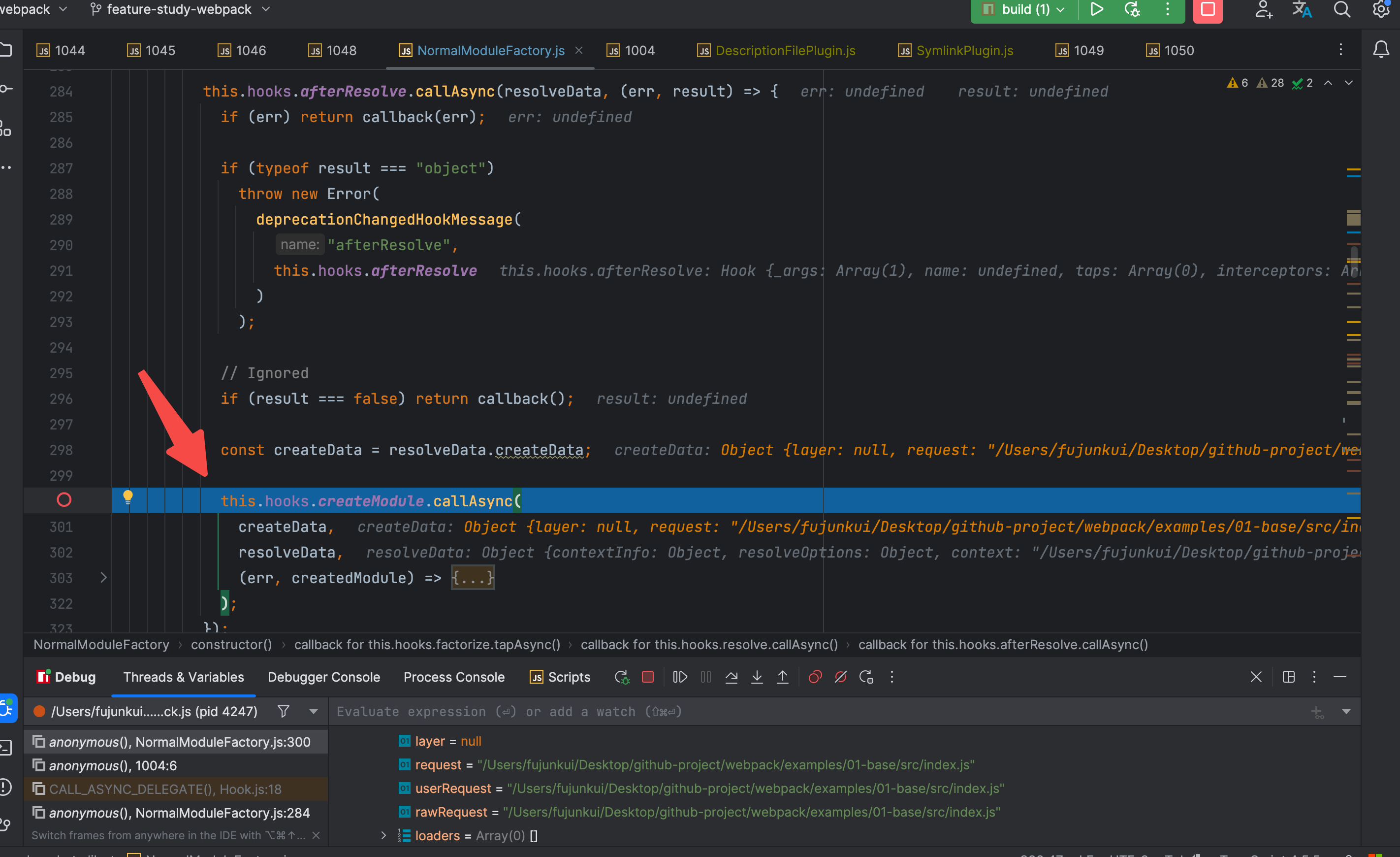Open the build (1) run configuration dropdown
Screen dimensions: 1400x857
pyautogui.click(x=1025, y=10)
